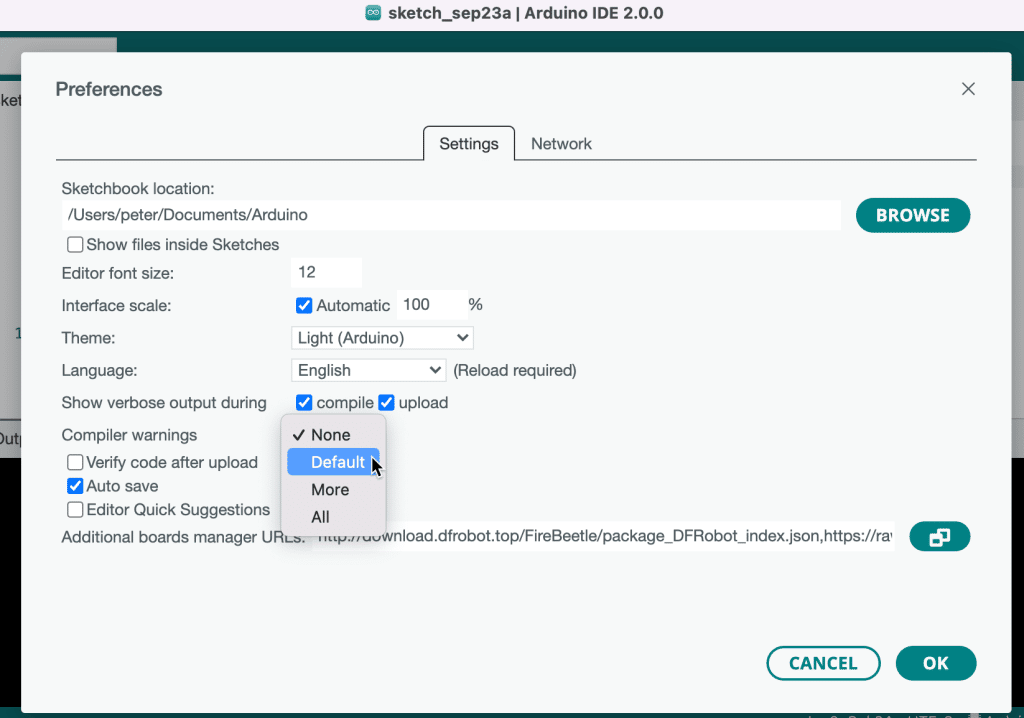
Task: Enable Verify code after upload
Action: click(x=75, y=463)
